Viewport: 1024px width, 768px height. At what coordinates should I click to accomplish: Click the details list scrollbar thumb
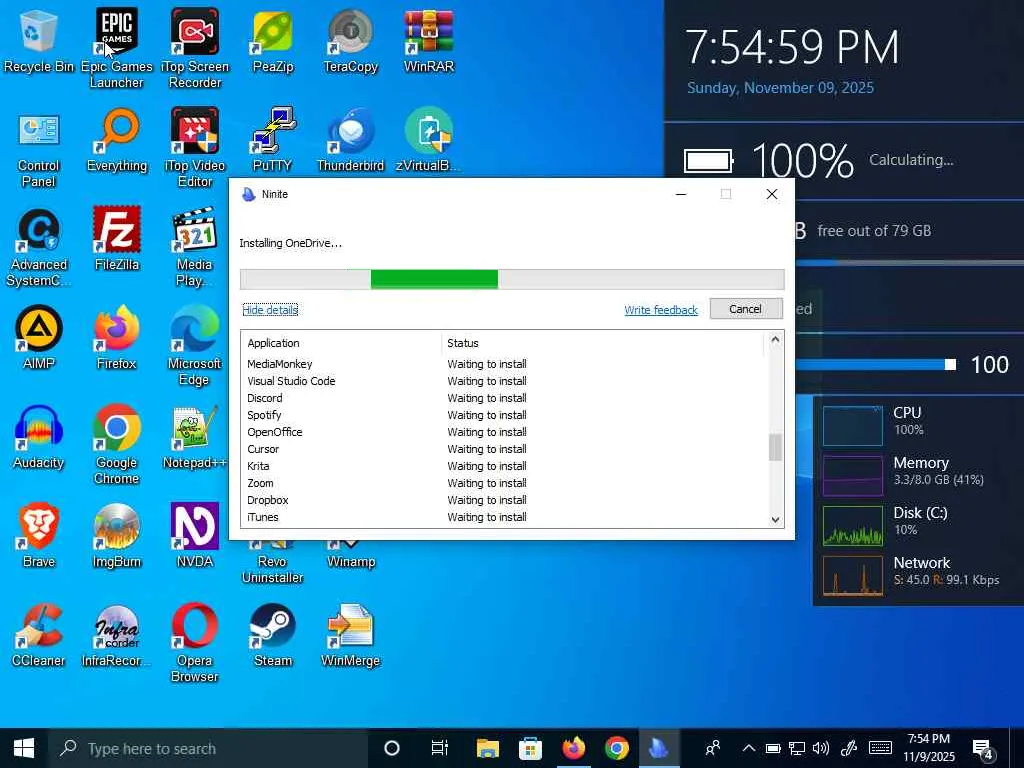[x=775, y=447]
